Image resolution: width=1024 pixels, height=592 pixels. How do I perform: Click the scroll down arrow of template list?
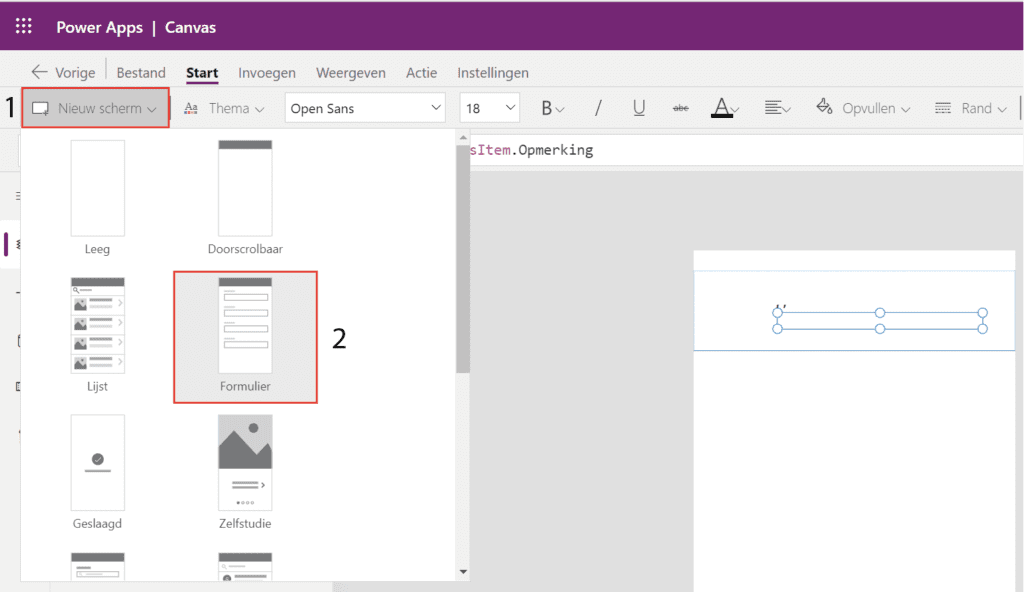463,572
